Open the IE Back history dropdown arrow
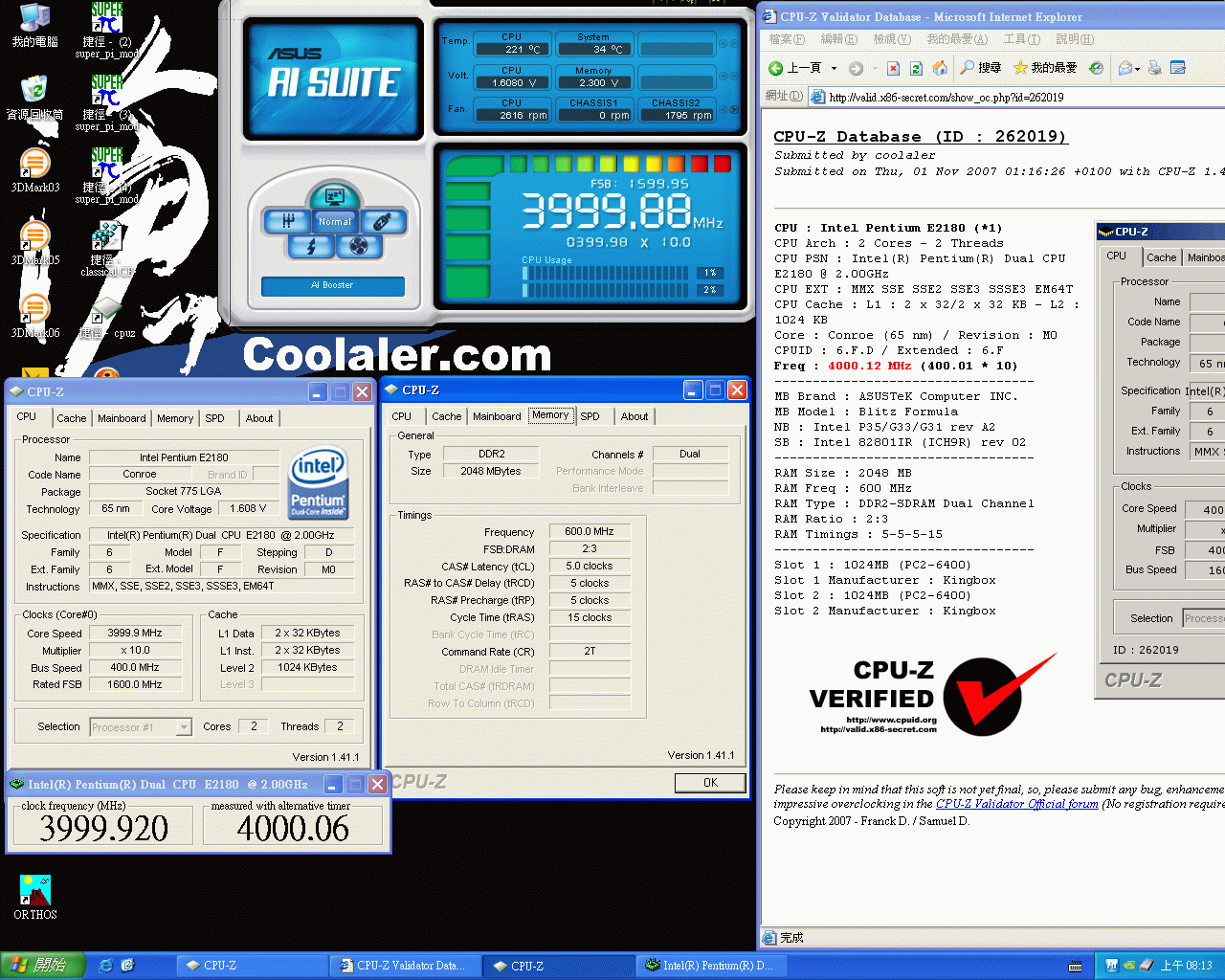The height and width of the screenshot is (980, 1225). (834, 68)
